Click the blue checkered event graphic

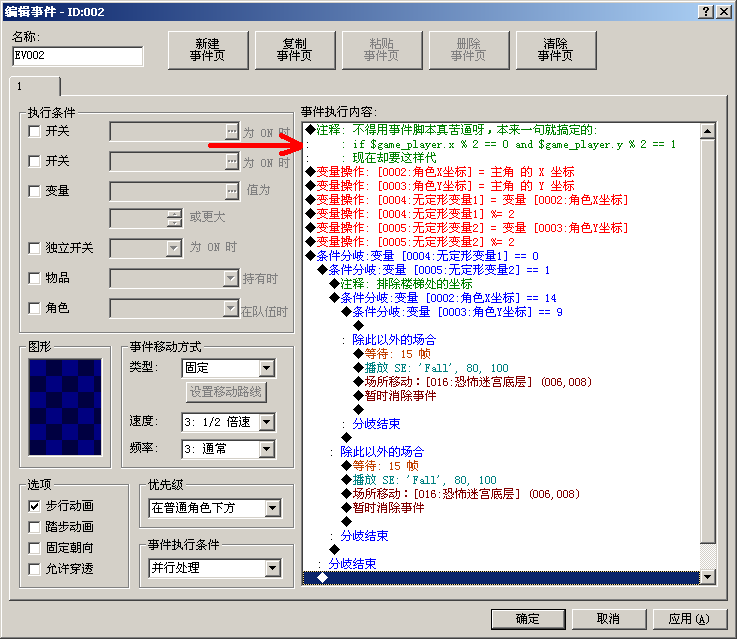[65, 407]
